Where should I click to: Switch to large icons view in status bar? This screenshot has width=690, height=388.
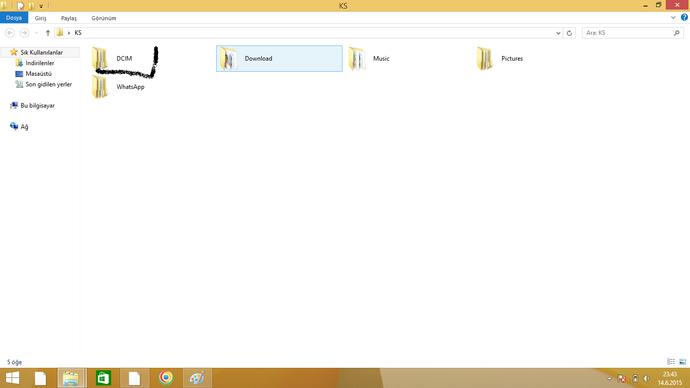click(683, 362)
